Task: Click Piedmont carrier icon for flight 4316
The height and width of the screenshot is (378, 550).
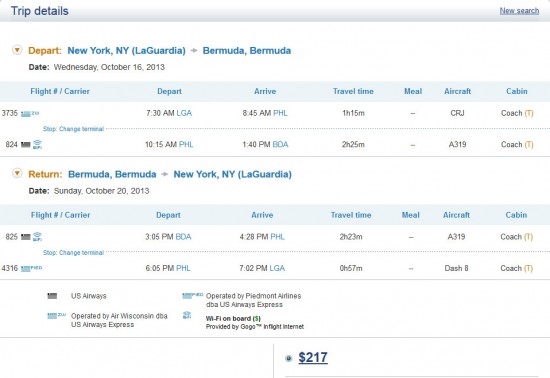Action: 31,269
